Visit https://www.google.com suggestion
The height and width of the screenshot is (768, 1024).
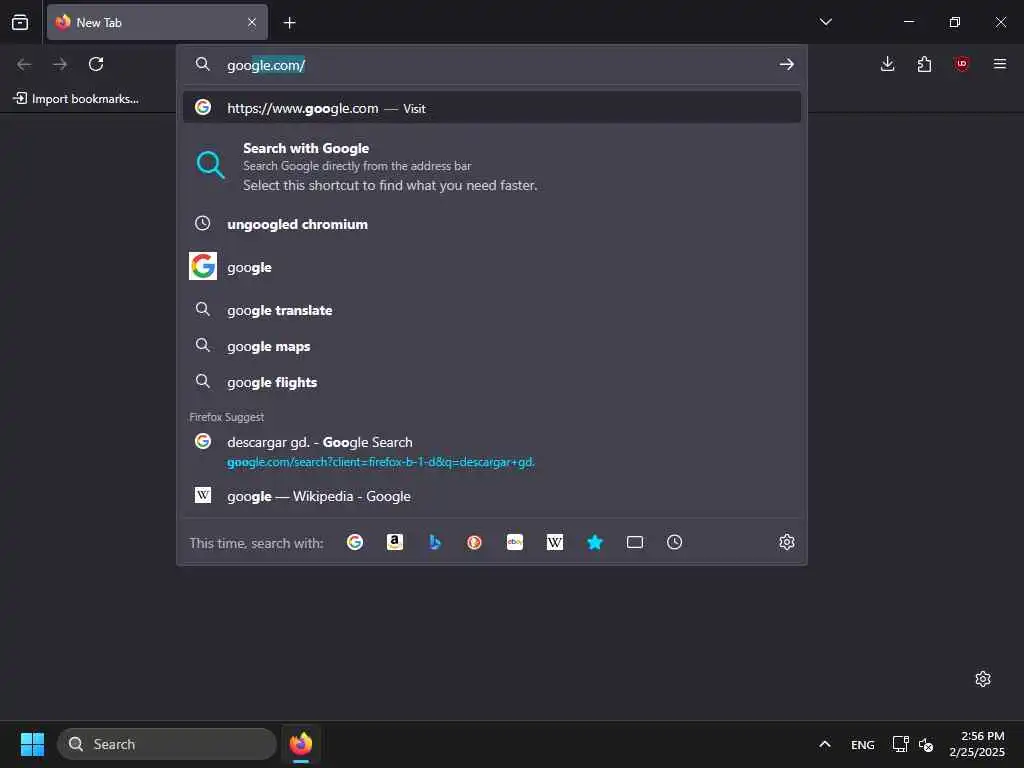492,108
